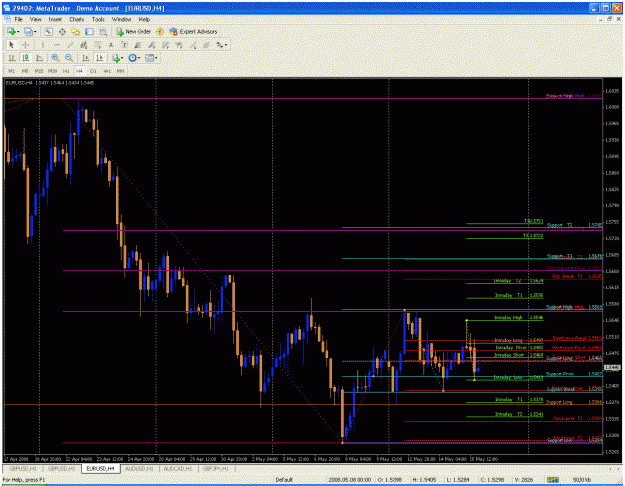Toggle Chart Shift from right border
The height and width of the screenshot is (486, 625).
click(100, 58)
